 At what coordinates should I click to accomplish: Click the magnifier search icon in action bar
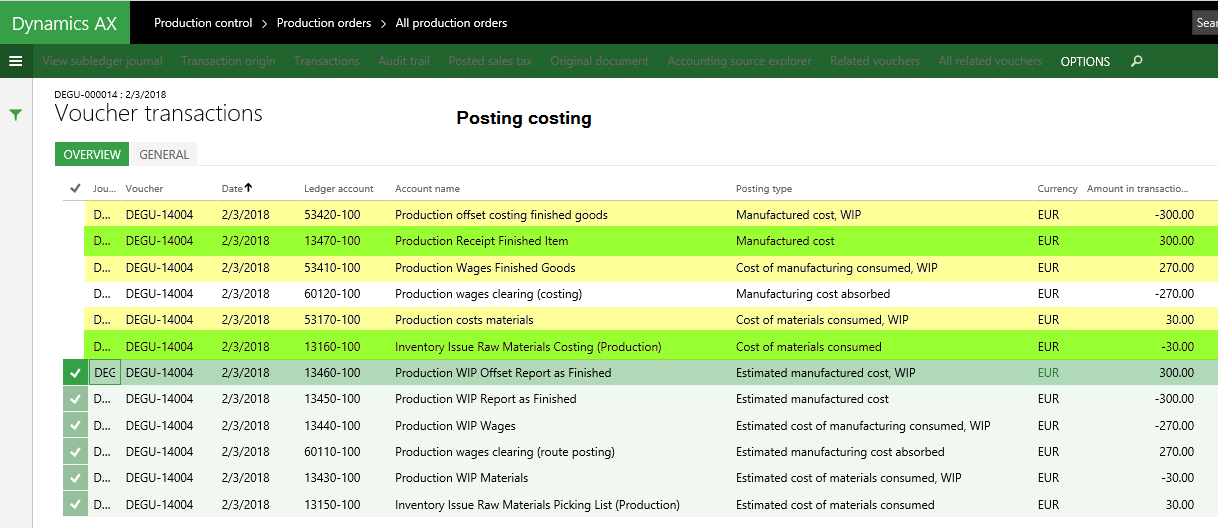pyautogui.click(x=1136, y=61)
